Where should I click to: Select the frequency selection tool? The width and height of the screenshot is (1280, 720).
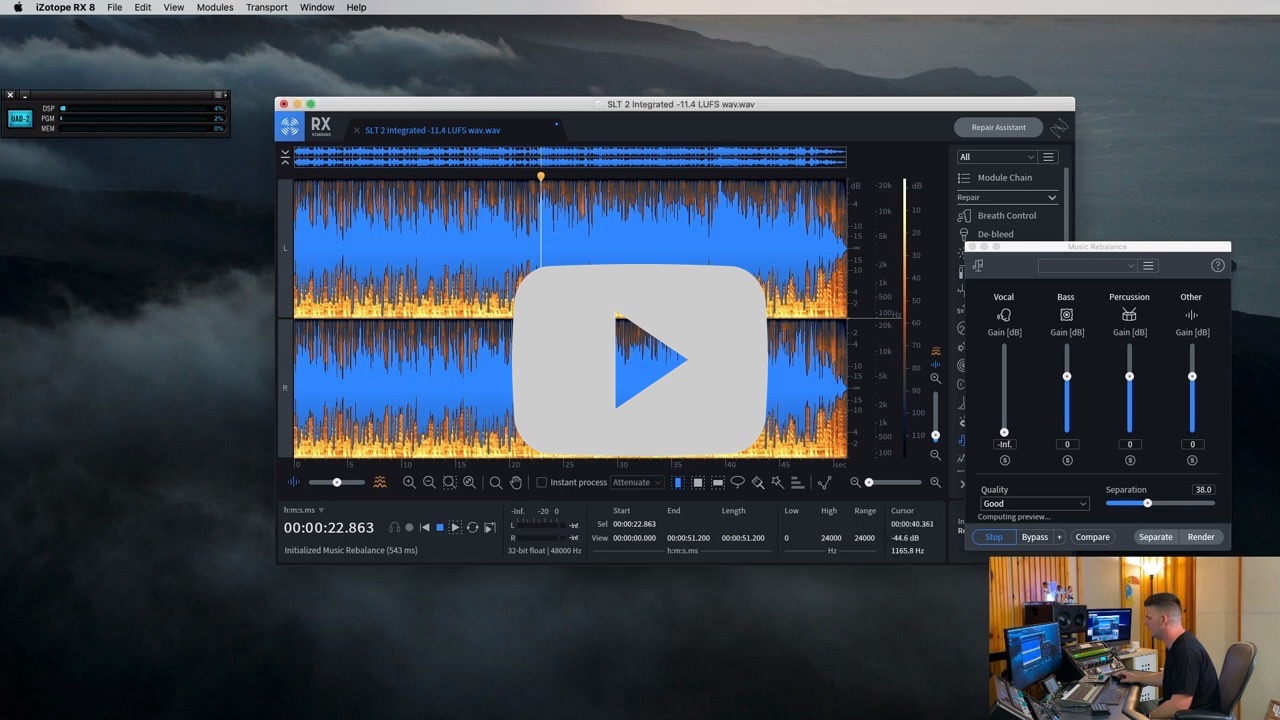click(x=717, y=482)
